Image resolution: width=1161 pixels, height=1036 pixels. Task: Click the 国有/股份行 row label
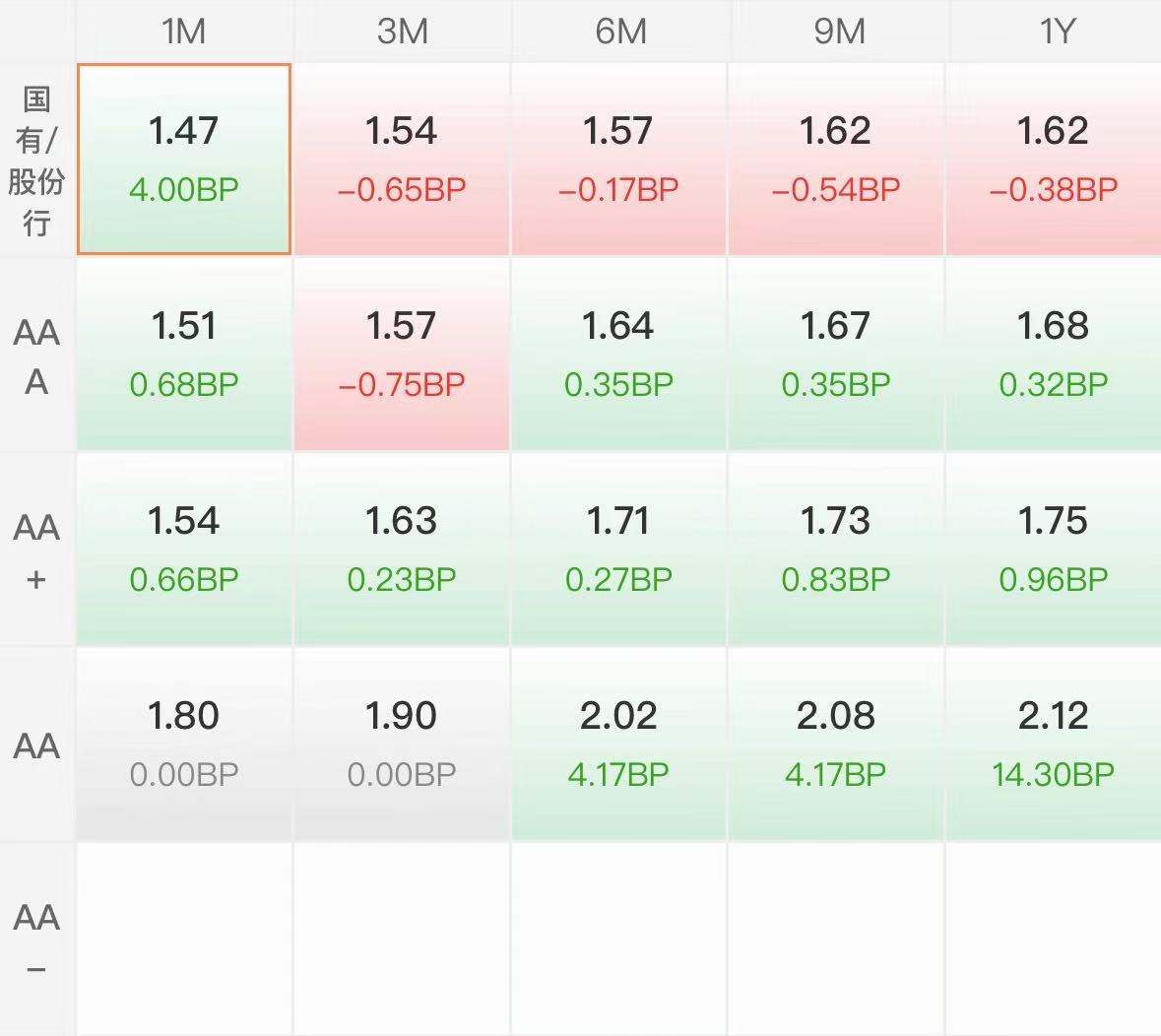pyautogui.click(x=36, y=160)
